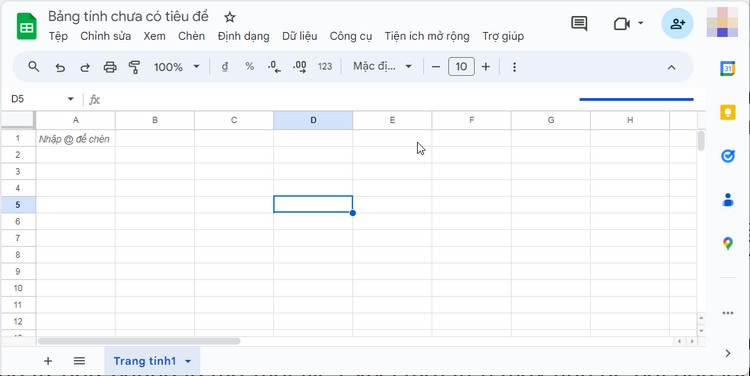Add a new sheet with the plus button
Image resolution: width=750 pixels, height=376 pixels.
[48, 361]
